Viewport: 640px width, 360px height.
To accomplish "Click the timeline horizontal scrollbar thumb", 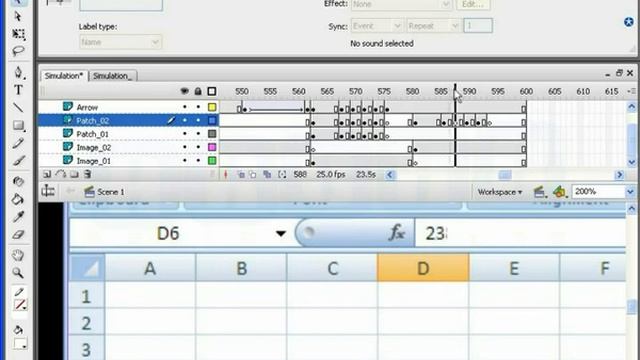I will coord(505,175).
